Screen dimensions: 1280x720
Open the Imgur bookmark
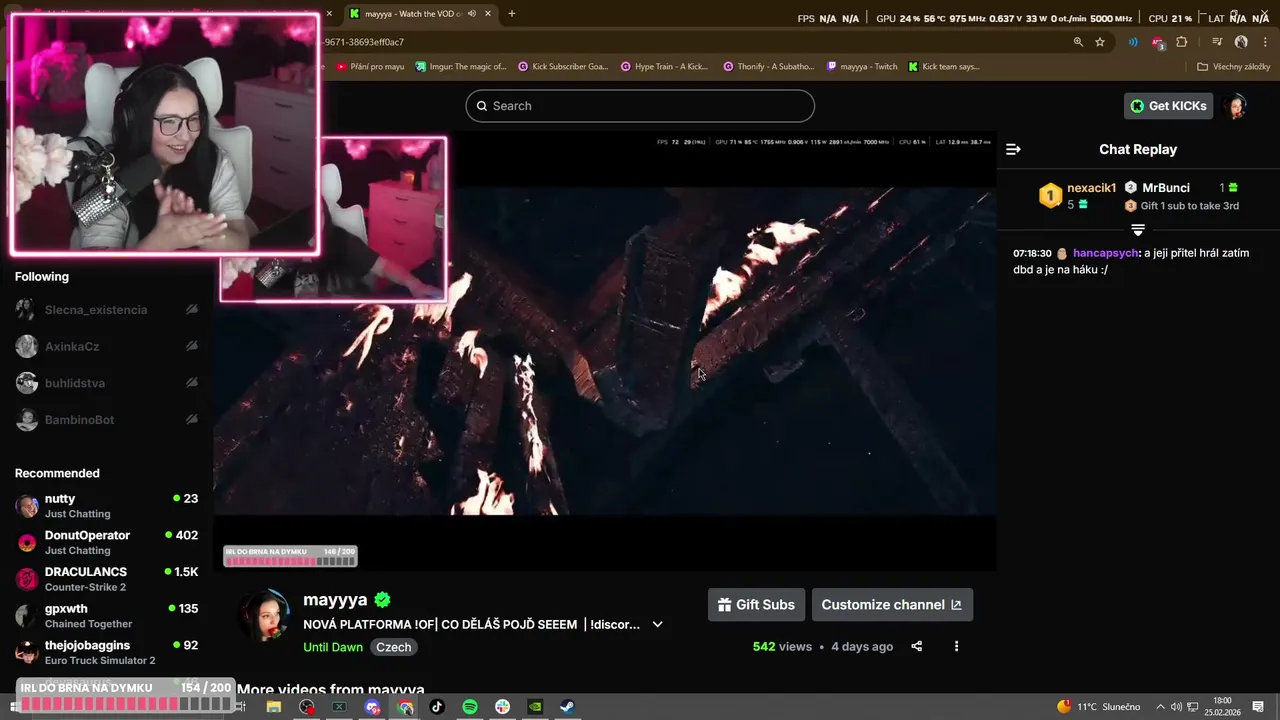tap(459, 67)
